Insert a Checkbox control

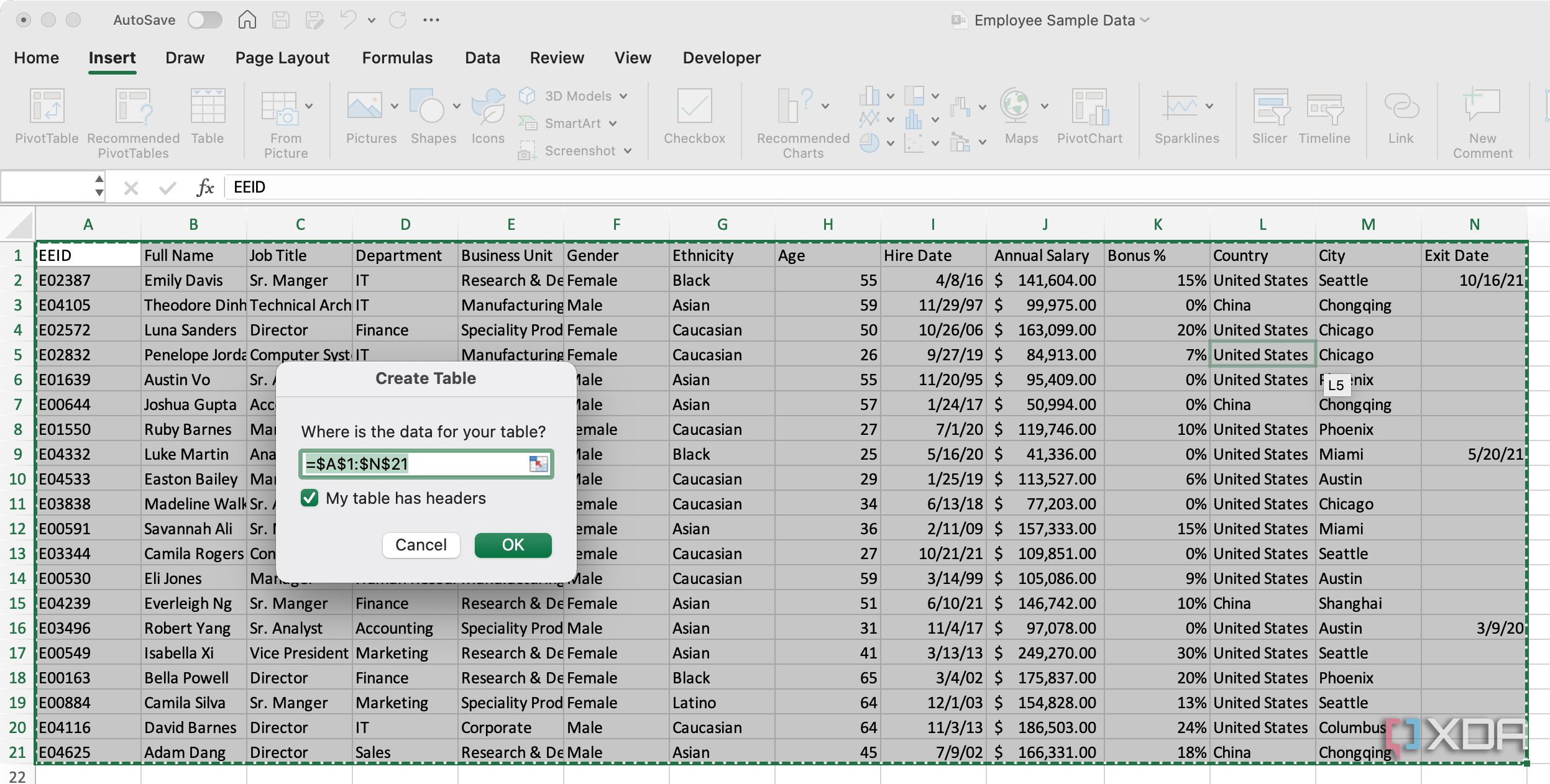(694, 117)
